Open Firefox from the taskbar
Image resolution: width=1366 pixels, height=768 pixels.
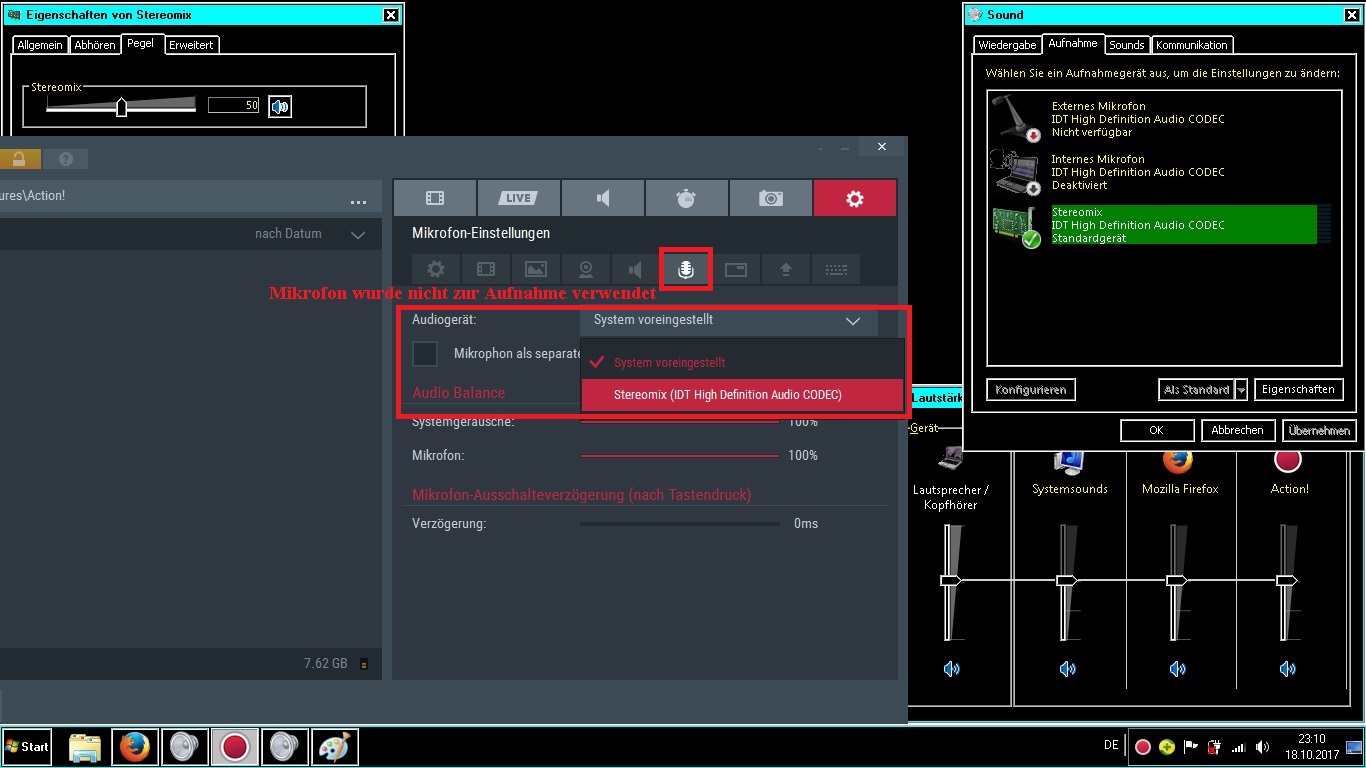pyautogui.click(x=134, y=747)
